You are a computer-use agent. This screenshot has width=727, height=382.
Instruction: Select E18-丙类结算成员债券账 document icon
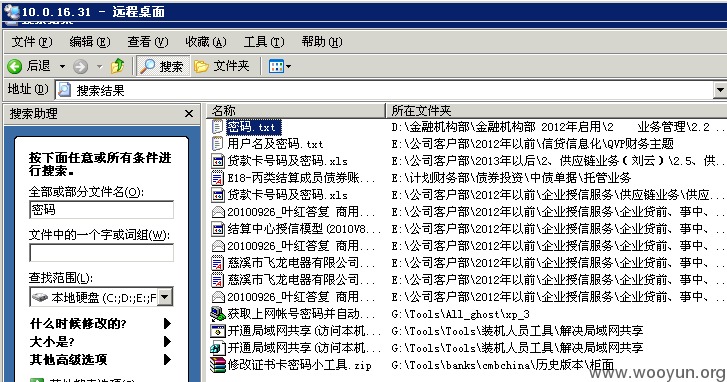tap(217, 178)
